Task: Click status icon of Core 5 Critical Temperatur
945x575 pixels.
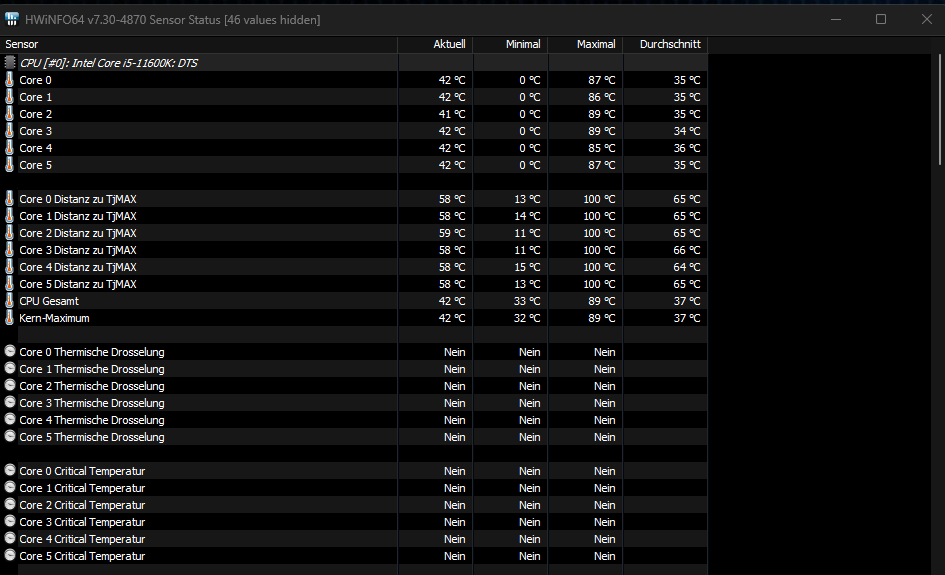Action: click(x=10, y=555)
